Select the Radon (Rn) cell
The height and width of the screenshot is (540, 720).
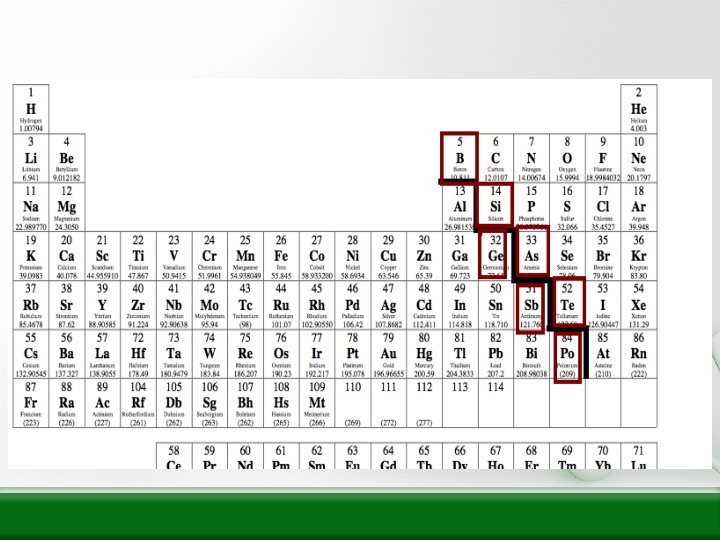click(x=639, y=354)
